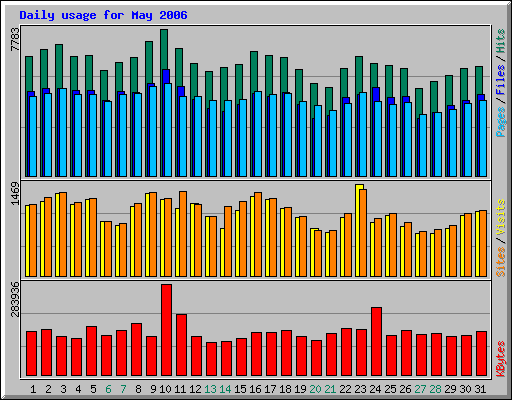Click the blue "Files" legend label

tap(501, 80)
